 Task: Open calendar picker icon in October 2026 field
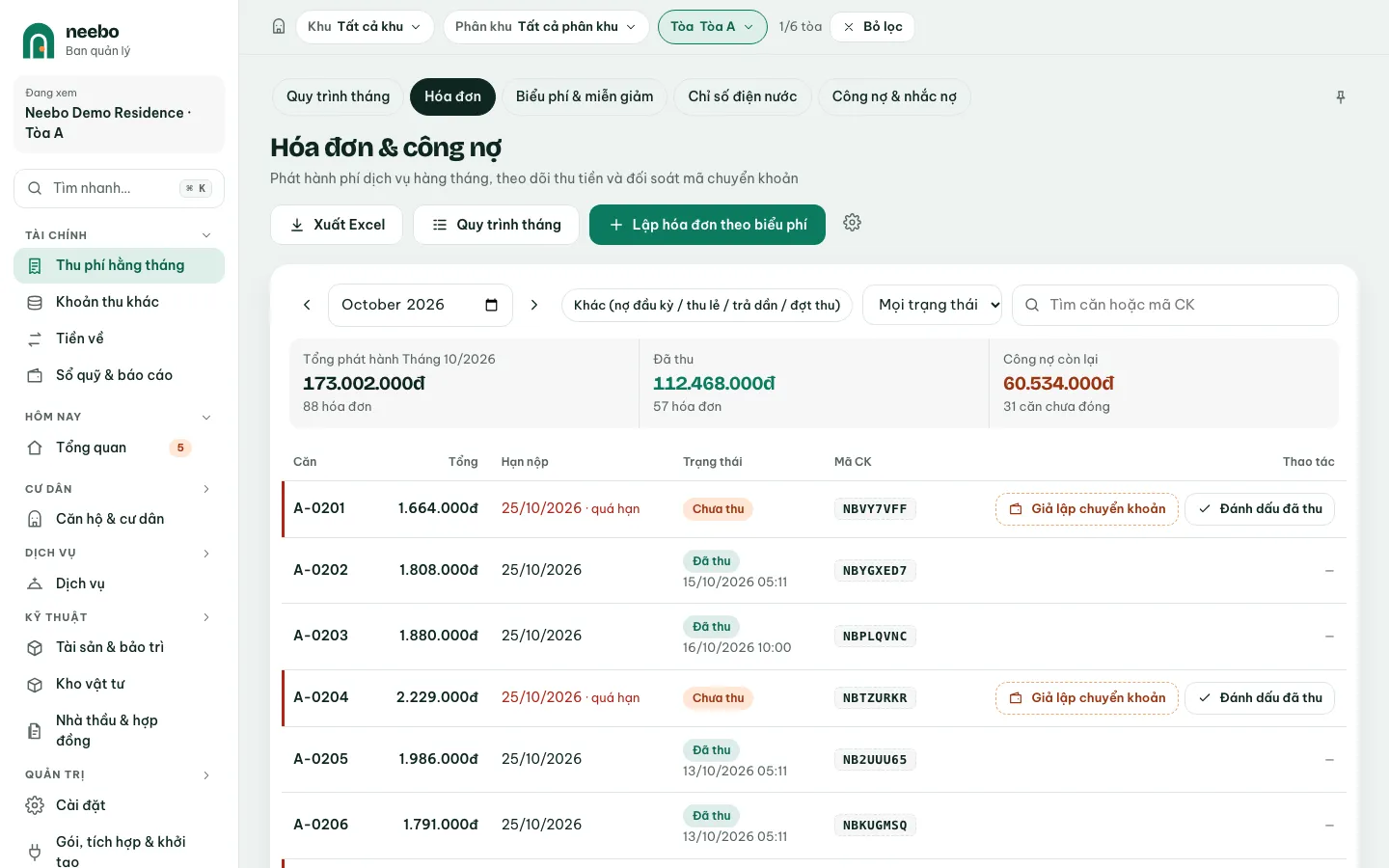point(492,305)
